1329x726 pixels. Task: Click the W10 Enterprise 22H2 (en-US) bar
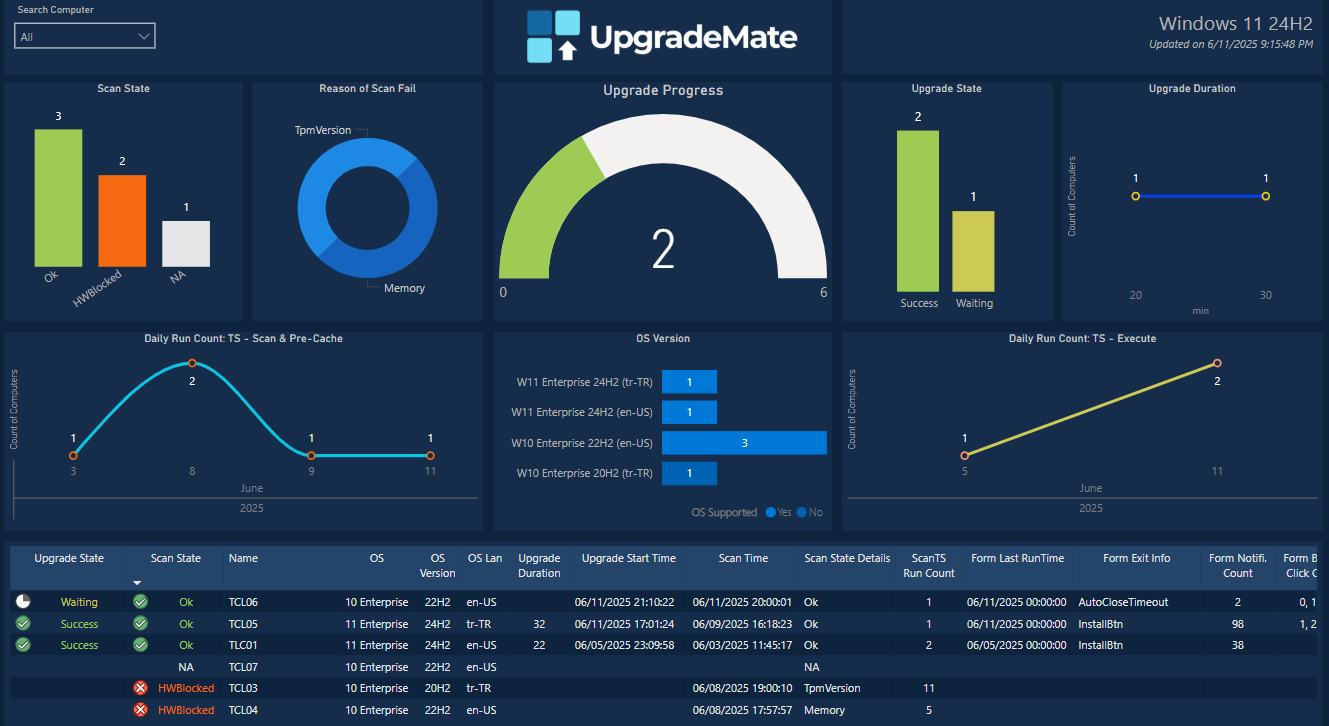click(744, 442)
